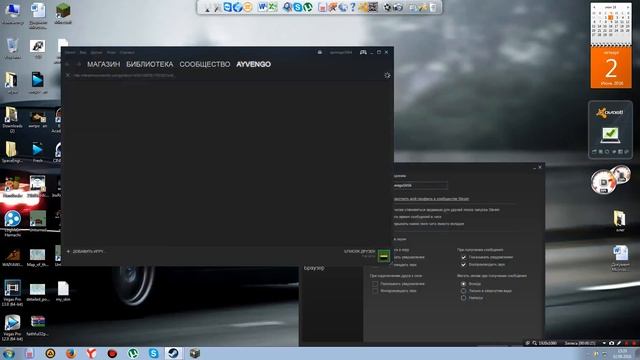Go forward in the Steam browser
The height and width of the screenshot is (360, 640).
(78, 64)
